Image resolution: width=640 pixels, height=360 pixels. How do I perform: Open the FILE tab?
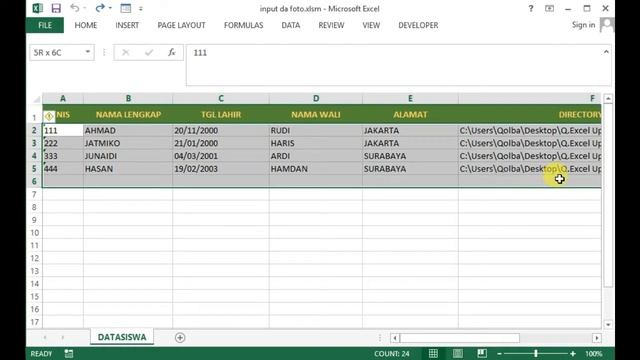coord(45,25)
